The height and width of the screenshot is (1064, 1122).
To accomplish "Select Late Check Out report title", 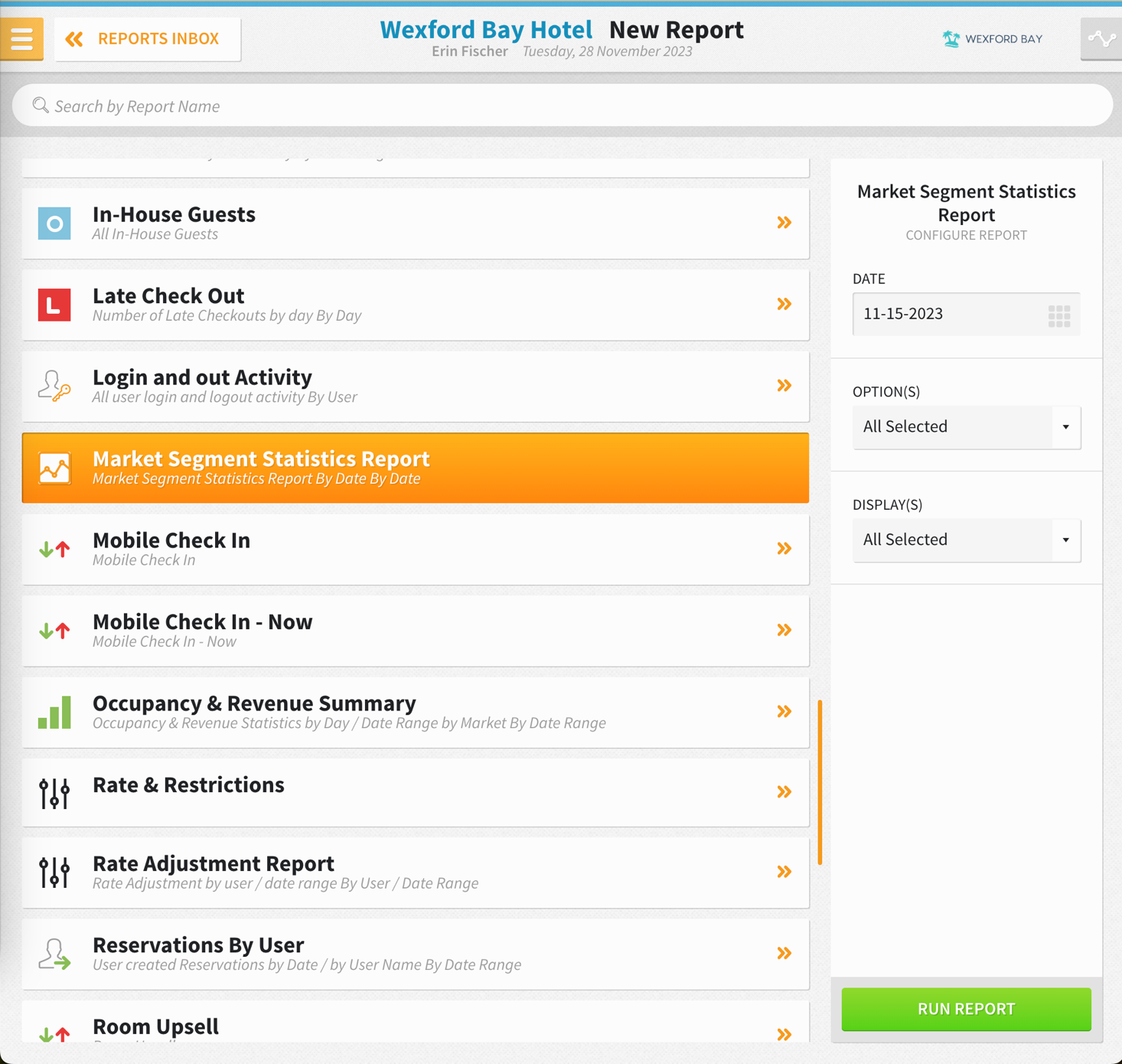I will 168,295.
